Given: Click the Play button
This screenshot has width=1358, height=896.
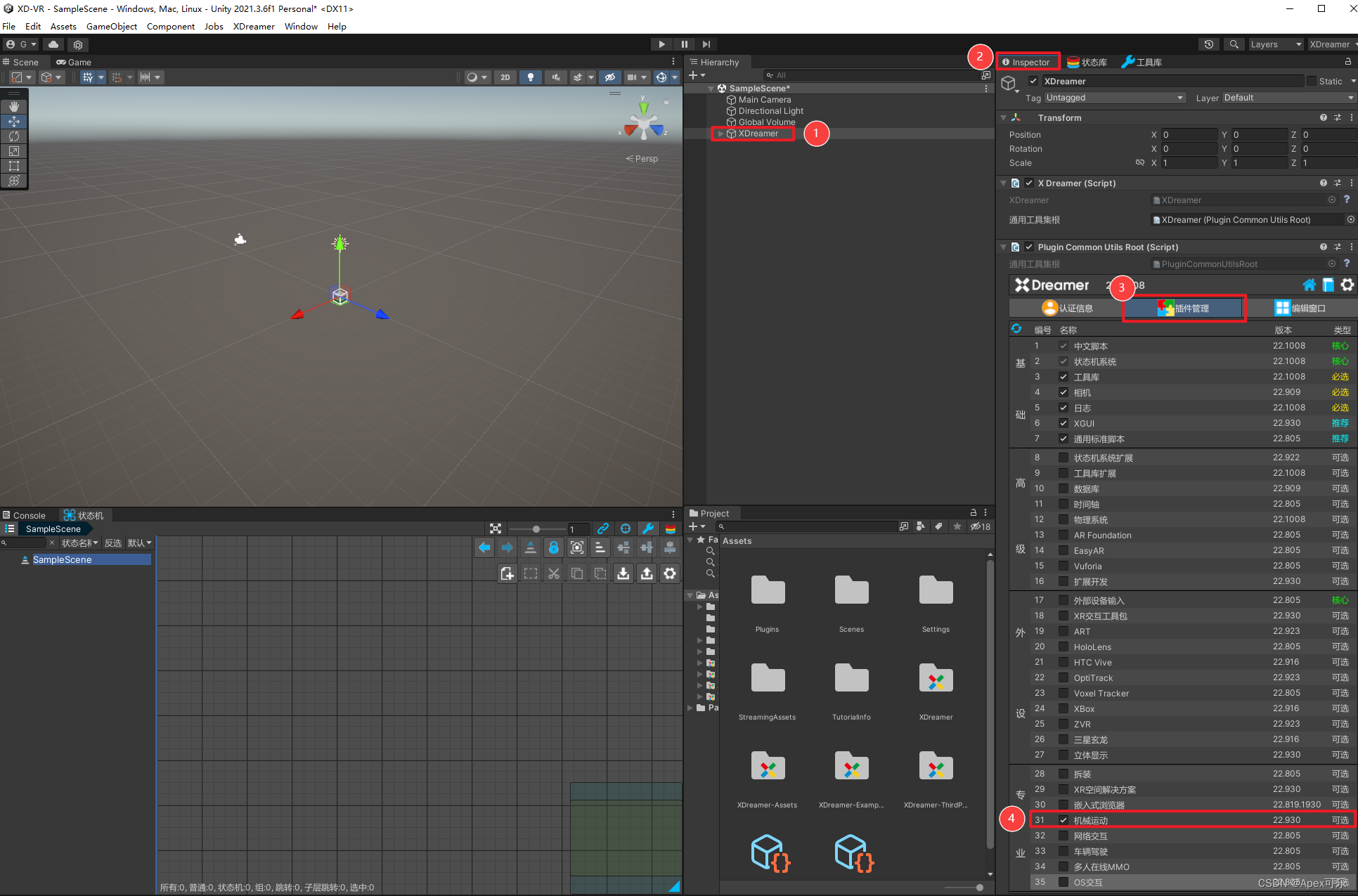Looking at the screenshot, I should 661,44.
